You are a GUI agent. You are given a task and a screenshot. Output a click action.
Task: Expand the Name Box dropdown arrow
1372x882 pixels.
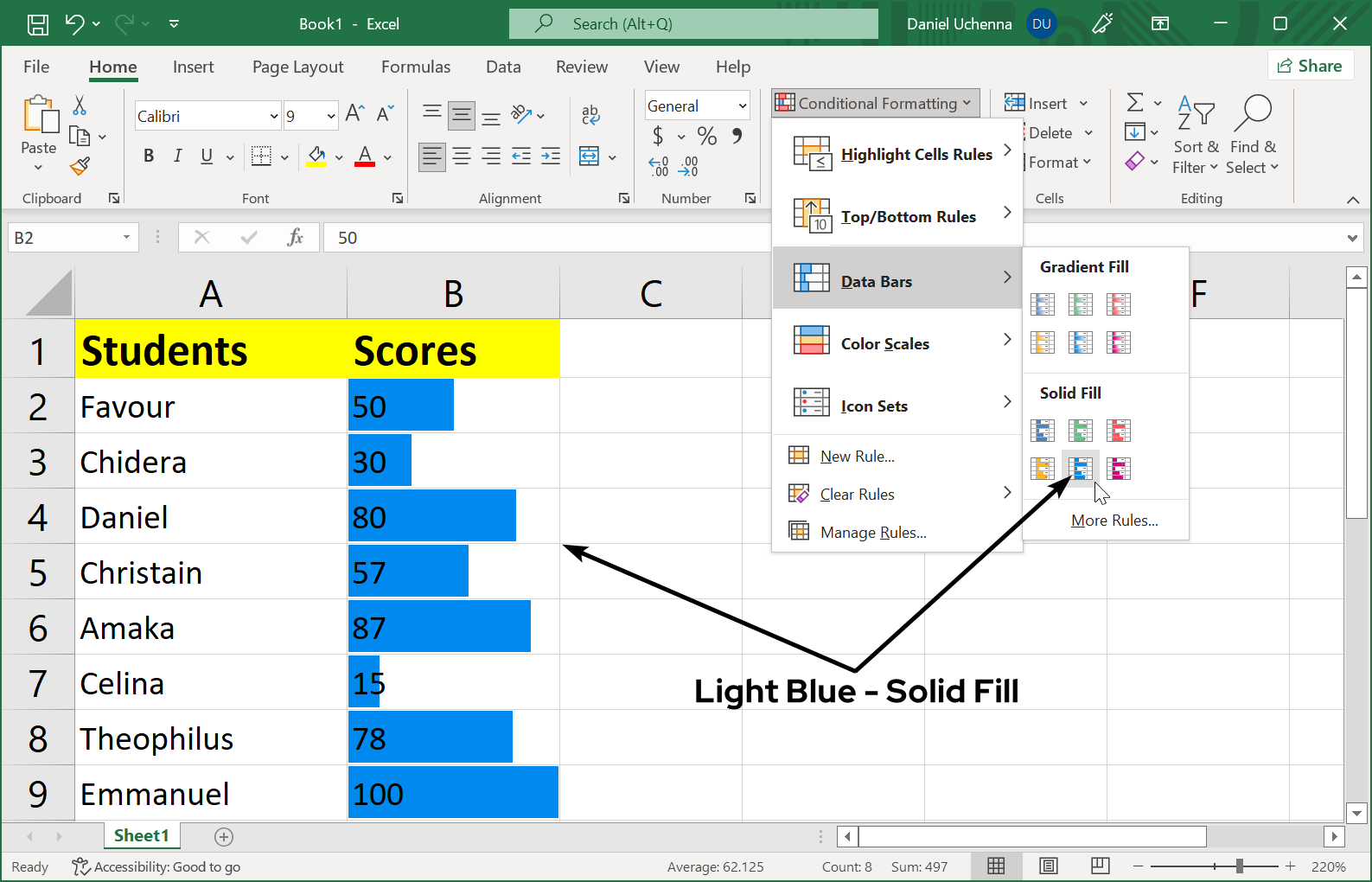click(x=126, y=237)
